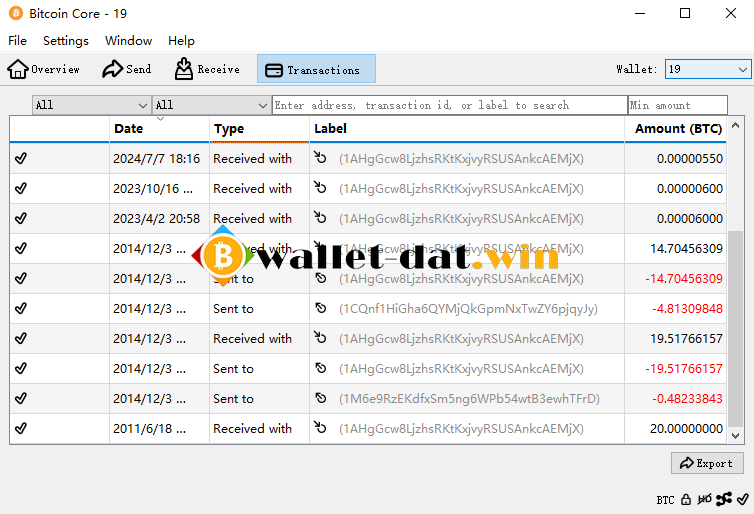Sort transactions by Date column

coord(159,129)
